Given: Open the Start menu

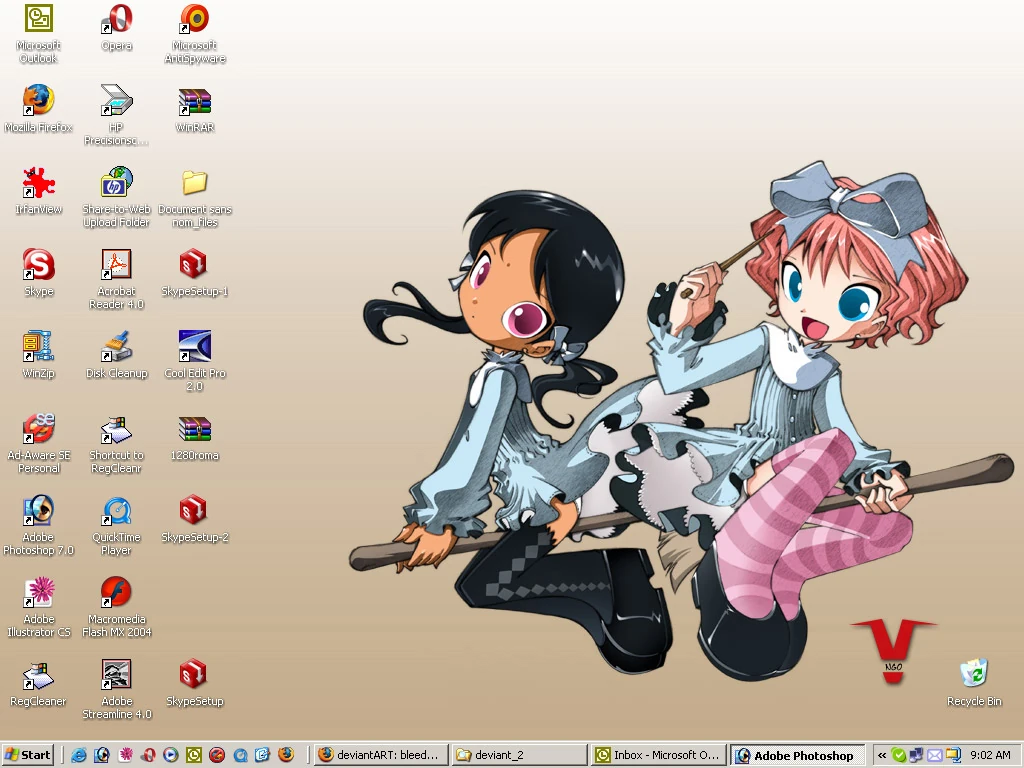Looking at the screenshot, I should 27,755.
